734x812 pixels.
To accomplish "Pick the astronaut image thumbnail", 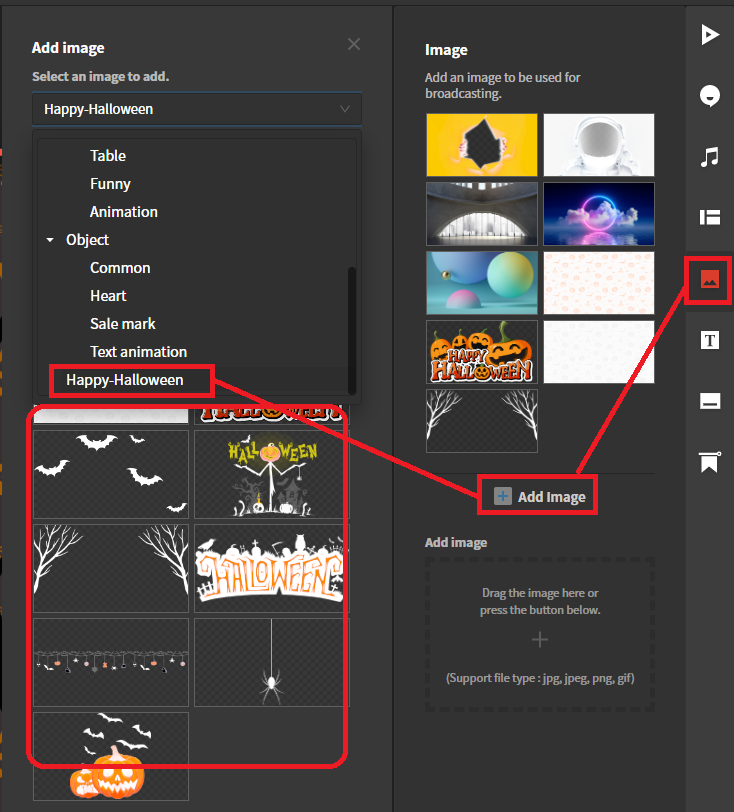I will click(598, 145).
